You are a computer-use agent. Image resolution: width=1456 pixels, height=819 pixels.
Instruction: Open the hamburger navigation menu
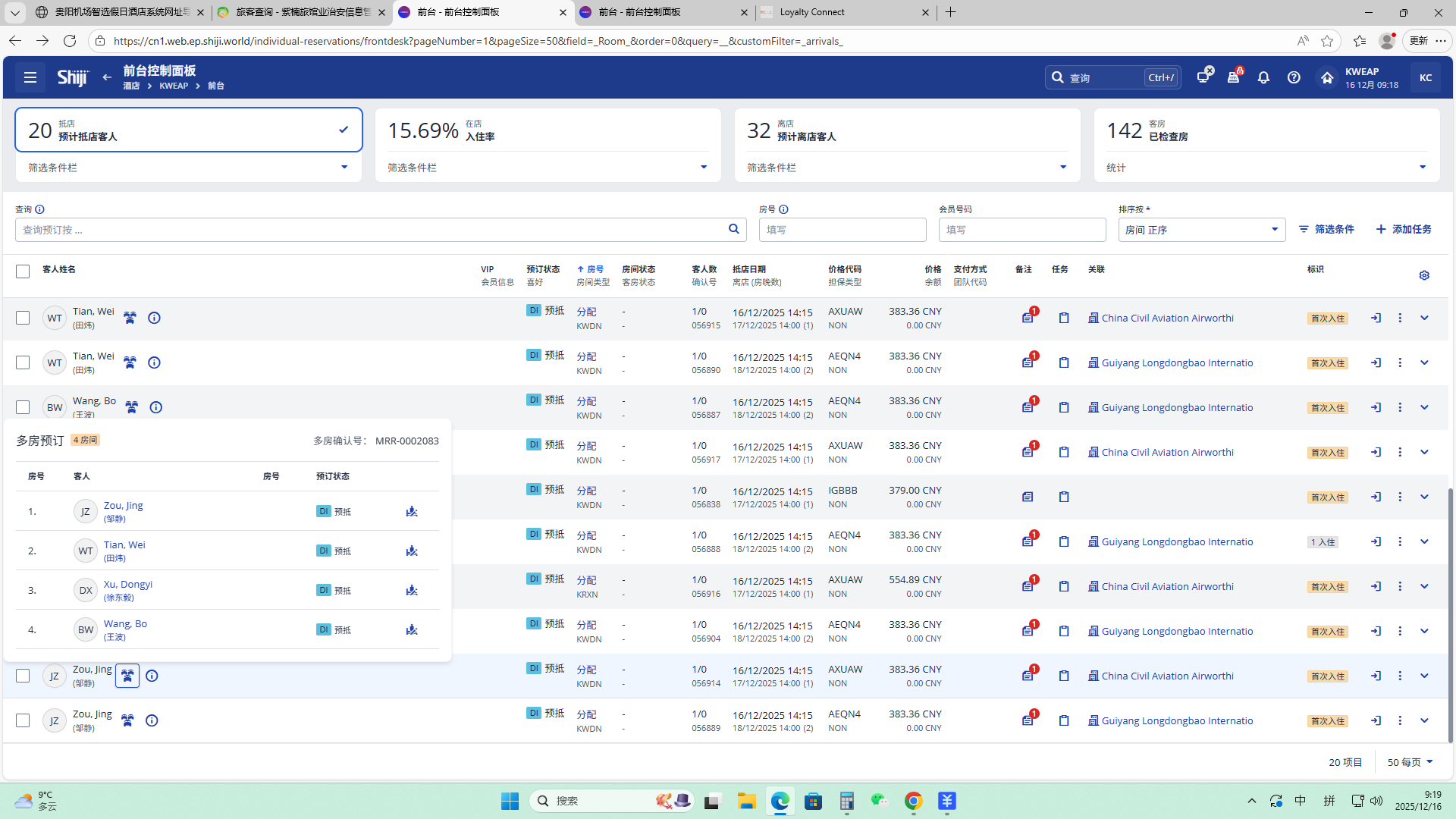pos(30,77)
